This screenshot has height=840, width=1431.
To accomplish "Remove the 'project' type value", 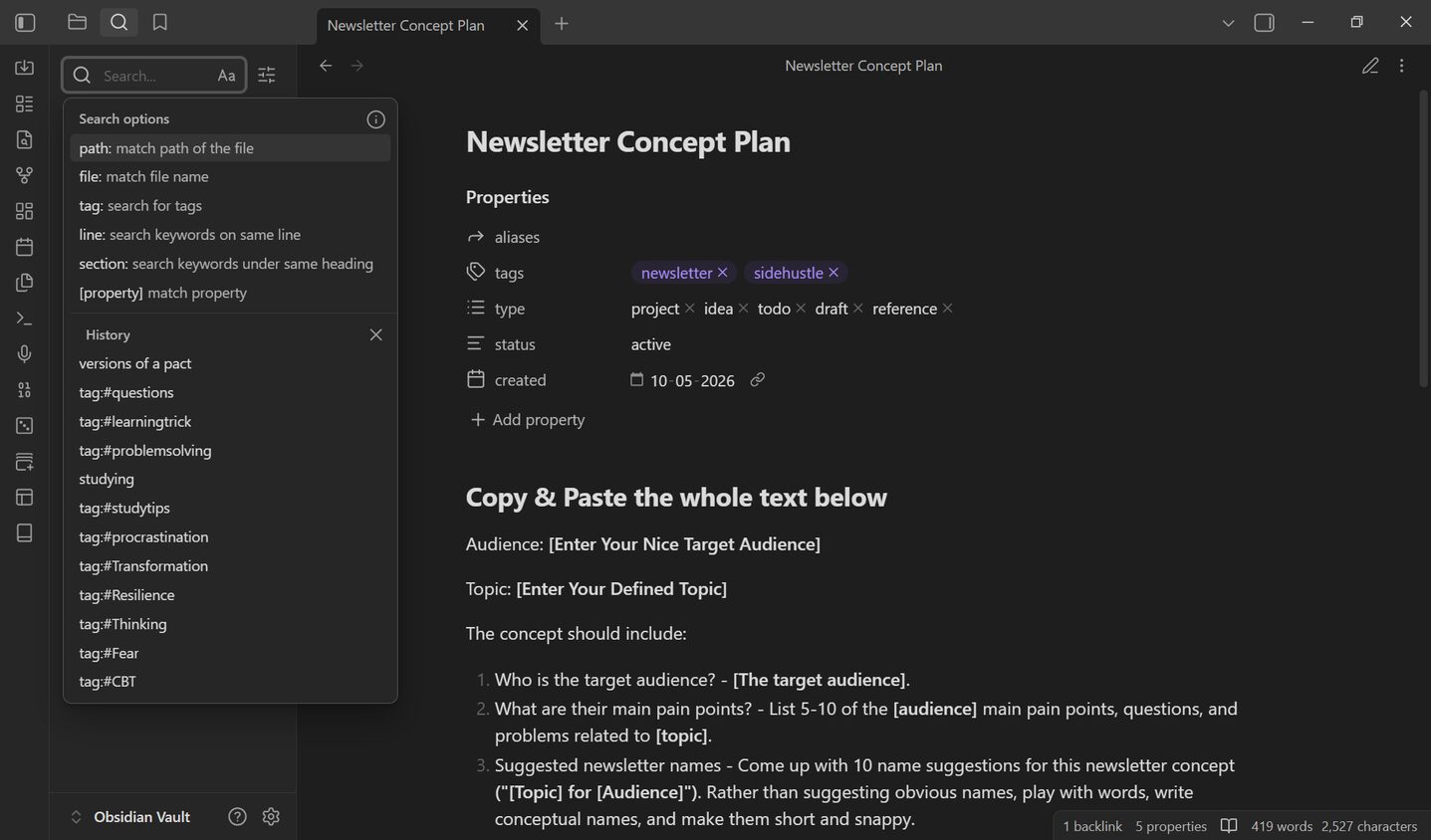I will 689,309.
